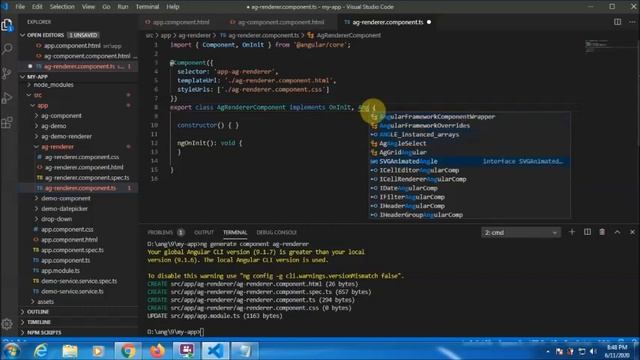
Task: Open media player from taskbar
Action: [98, 351]
